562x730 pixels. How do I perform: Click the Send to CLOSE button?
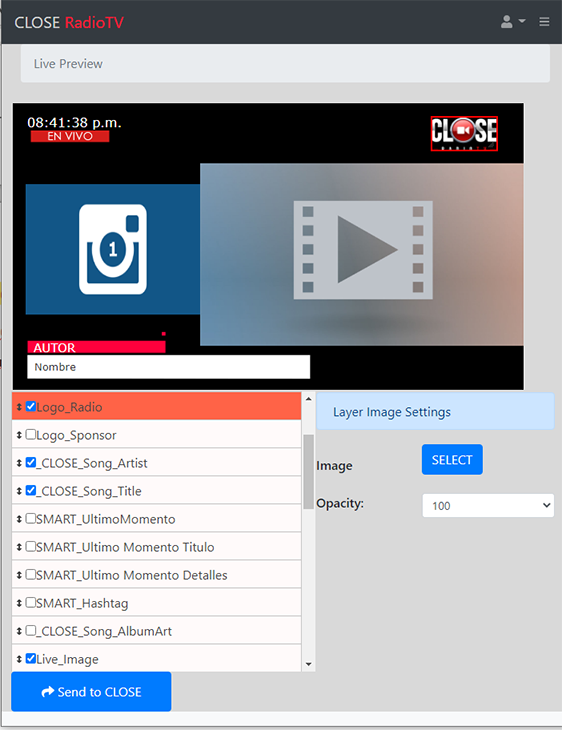click(x=91, y=691)
